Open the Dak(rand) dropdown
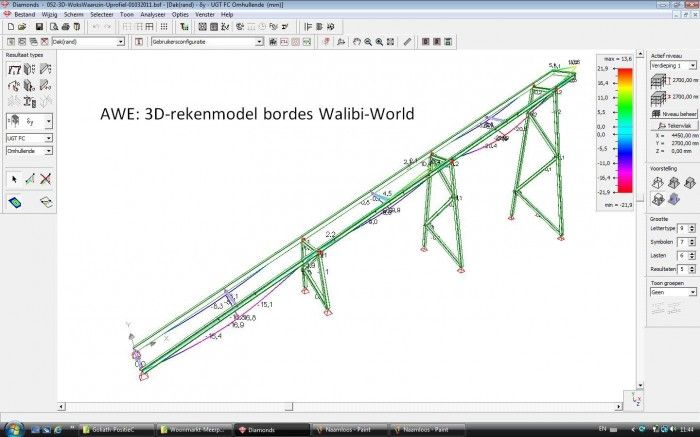 tap(121, 42)
